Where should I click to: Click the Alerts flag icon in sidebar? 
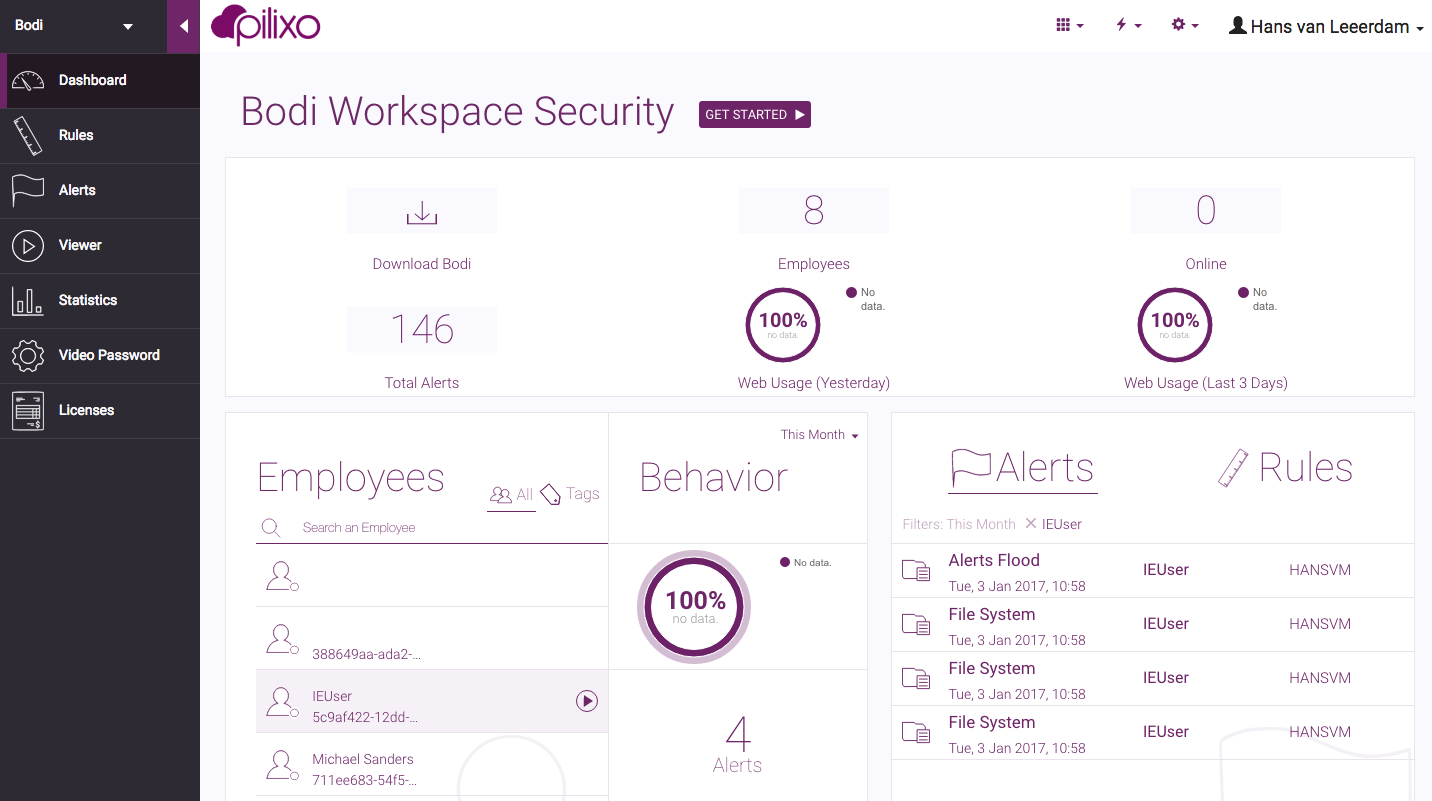coord(28,190)
